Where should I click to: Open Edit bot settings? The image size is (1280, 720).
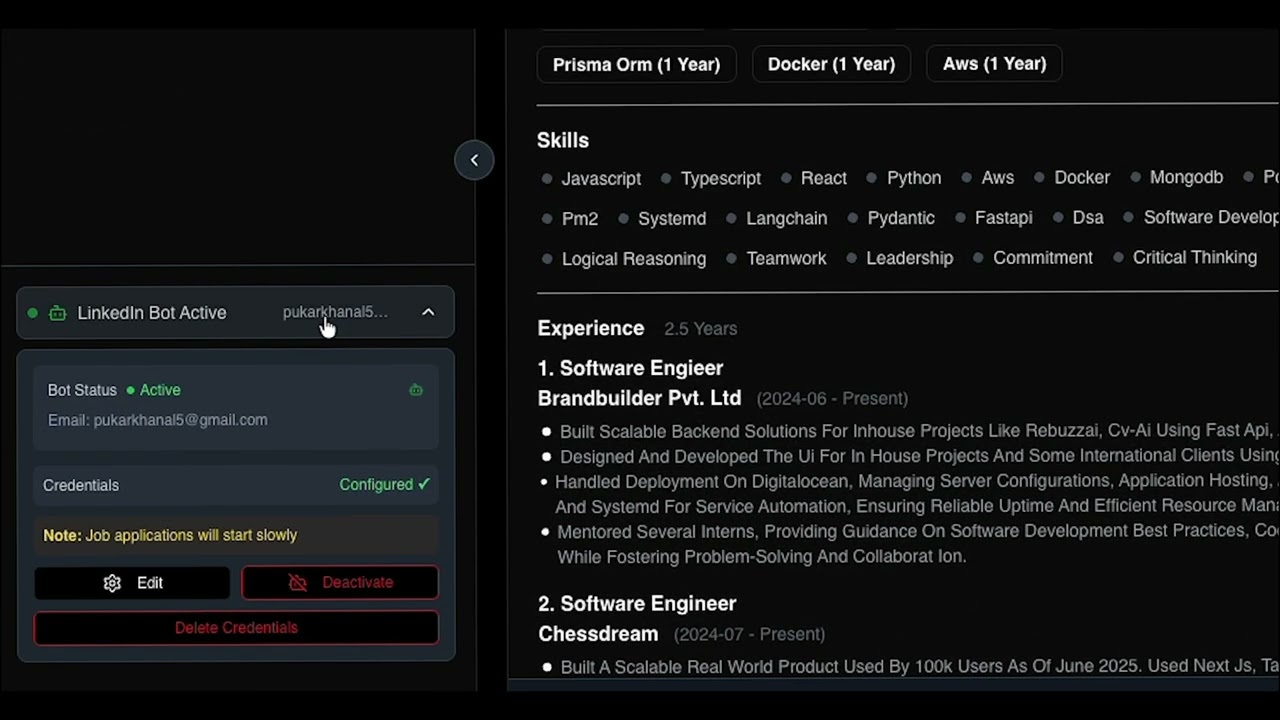[132, 583]
